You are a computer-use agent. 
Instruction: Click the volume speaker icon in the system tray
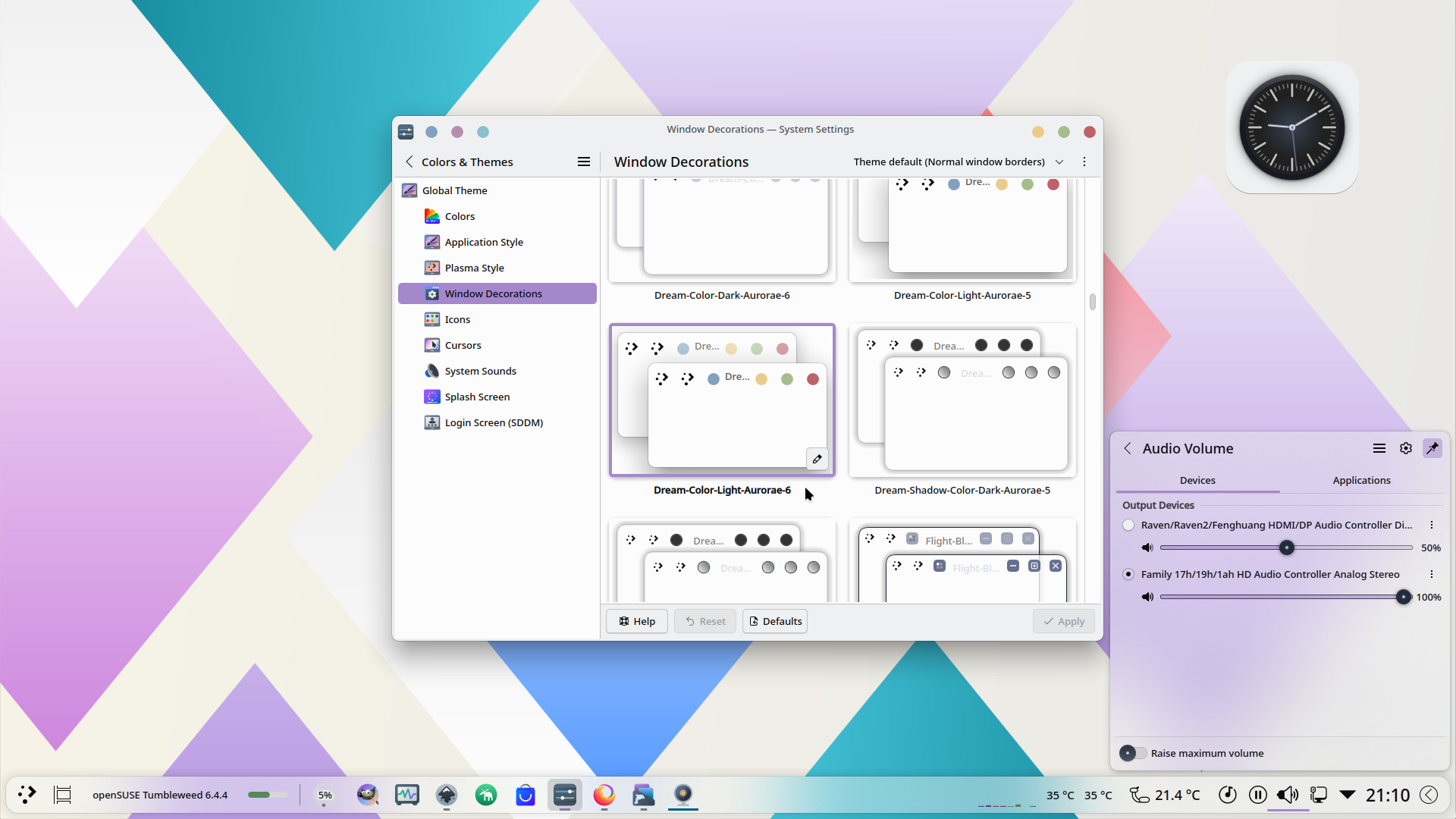point(1288,795)
